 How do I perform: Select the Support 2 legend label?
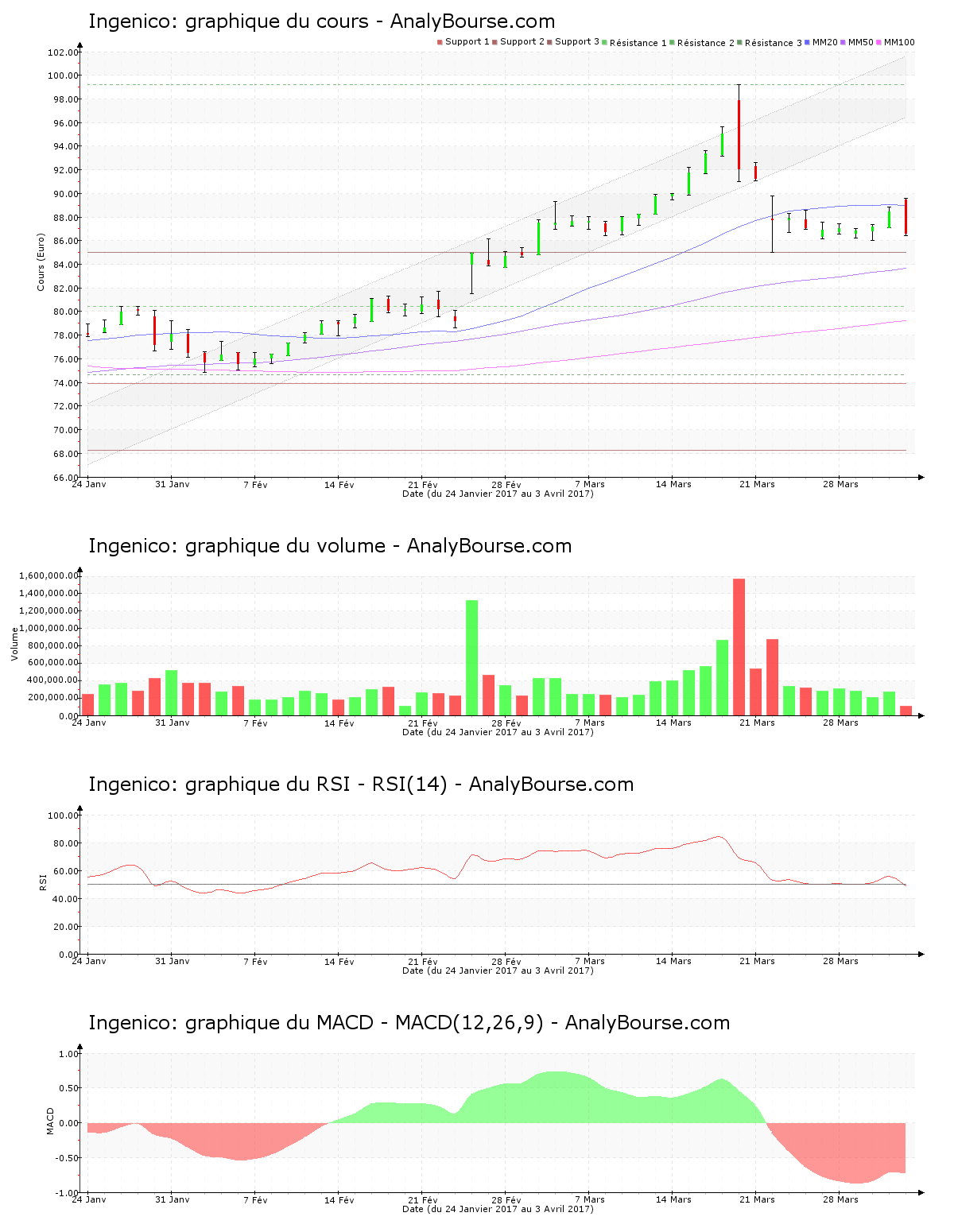tap(522, 42)
